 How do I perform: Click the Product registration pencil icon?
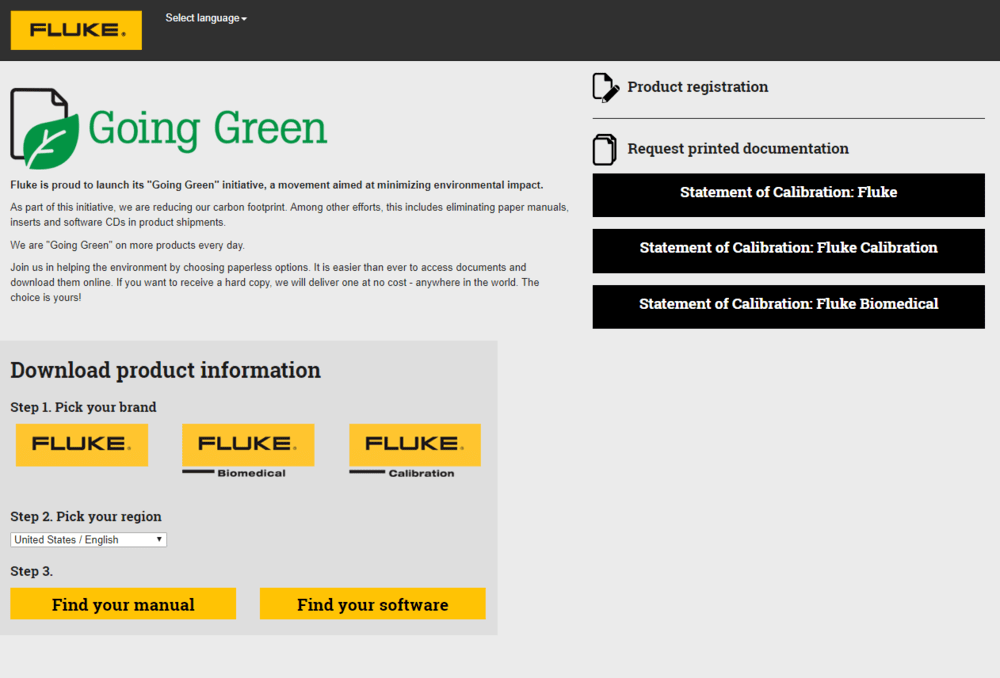pyautogui.click(x=605, y=87)
